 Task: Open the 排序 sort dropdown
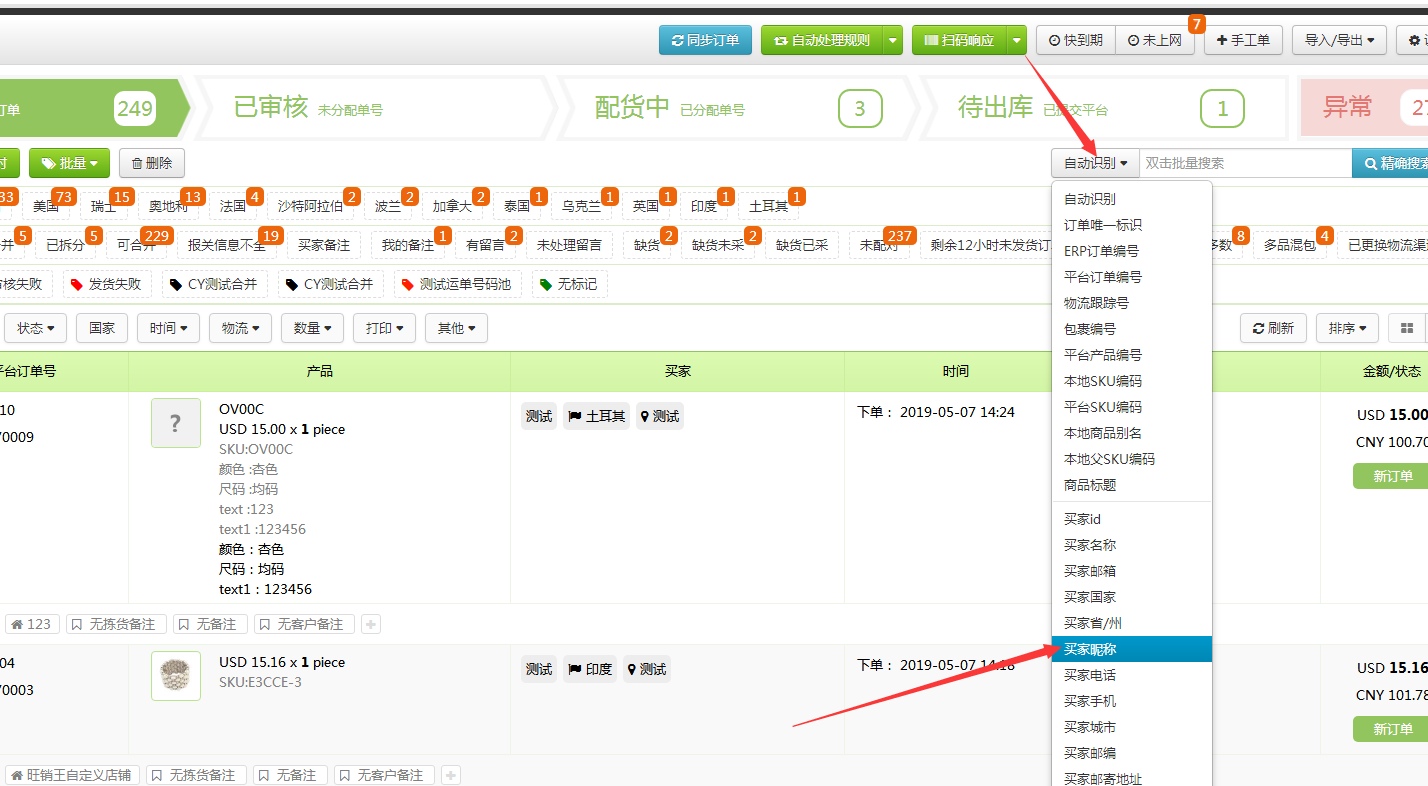click(x=1348, y=328)
